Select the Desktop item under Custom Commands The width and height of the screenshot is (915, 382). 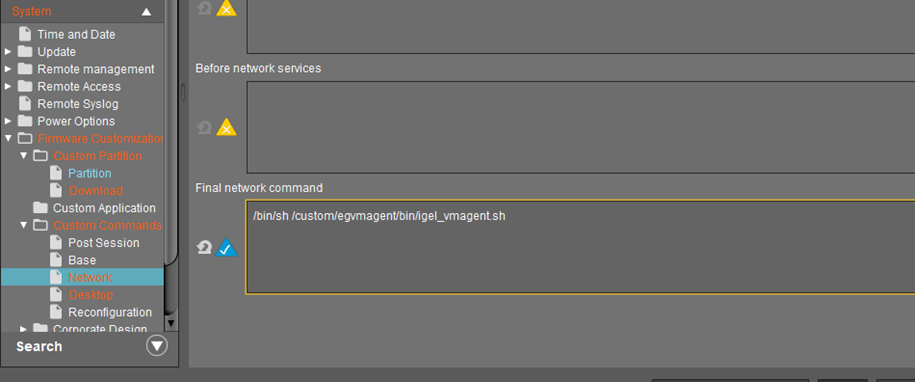coord(90,295)
